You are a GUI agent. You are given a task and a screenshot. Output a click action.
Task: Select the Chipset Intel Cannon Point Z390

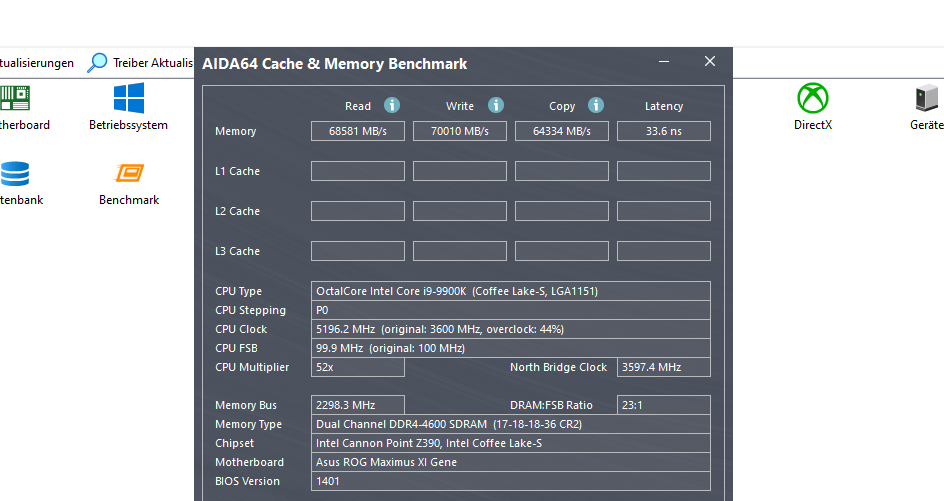[x=511, y=443]
